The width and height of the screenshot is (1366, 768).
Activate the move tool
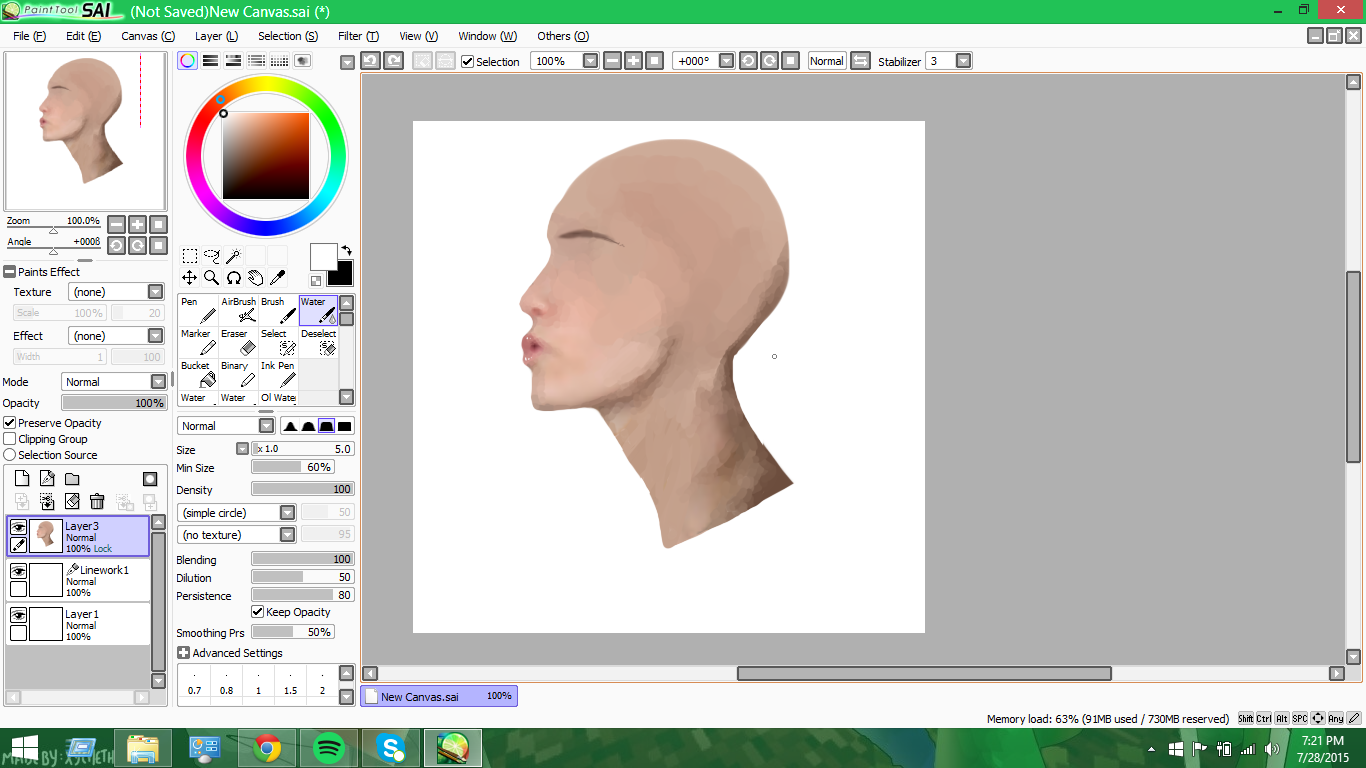tap(189, 278)
